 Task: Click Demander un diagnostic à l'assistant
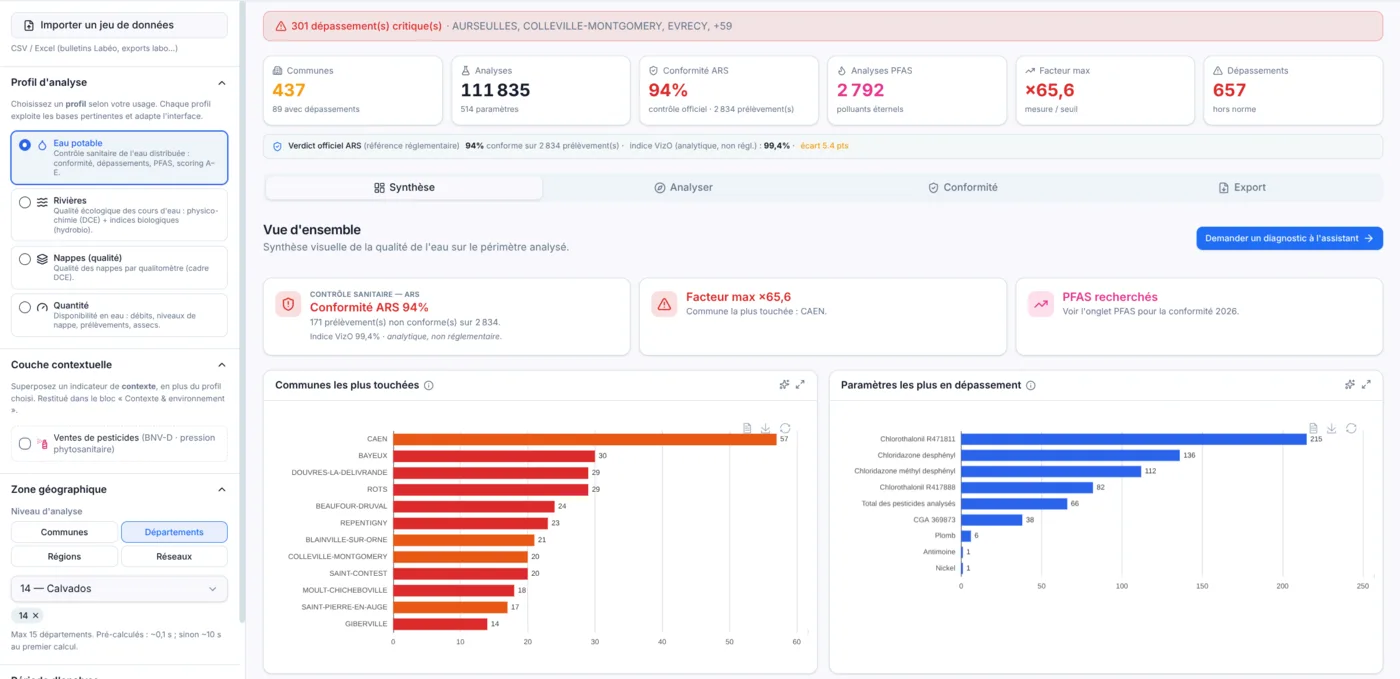(x=1289, y=238)
